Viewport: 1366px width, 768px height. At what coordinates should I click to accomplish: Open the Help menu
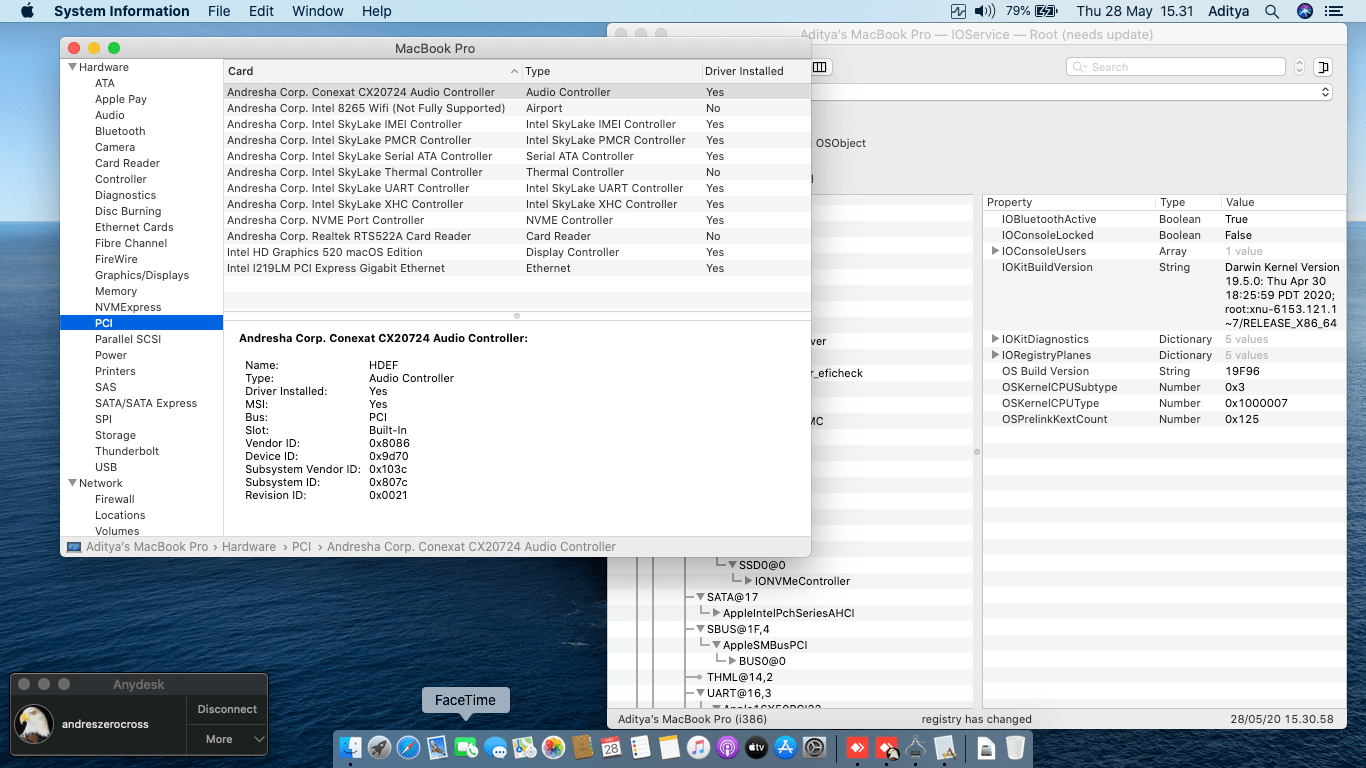(377, 11)
